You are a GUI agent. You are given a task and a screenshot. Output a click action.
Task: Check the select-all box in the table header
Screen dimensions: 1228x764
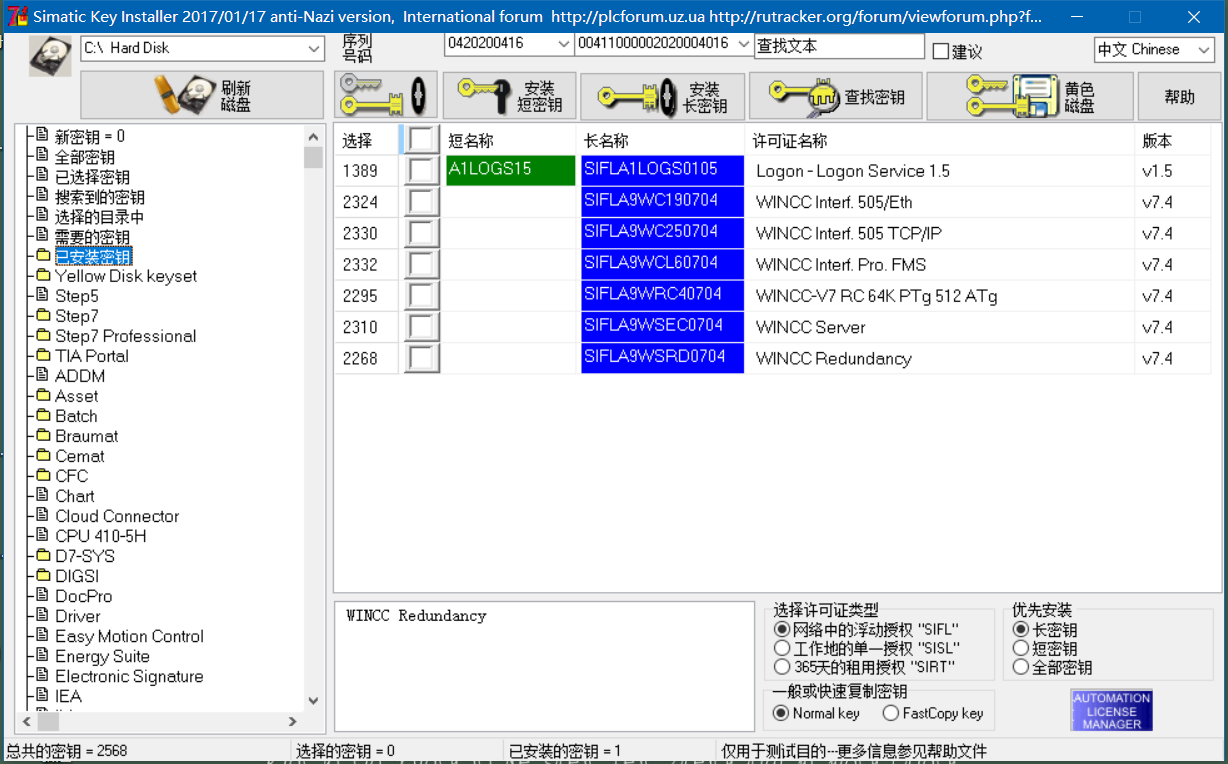point(421,140)
